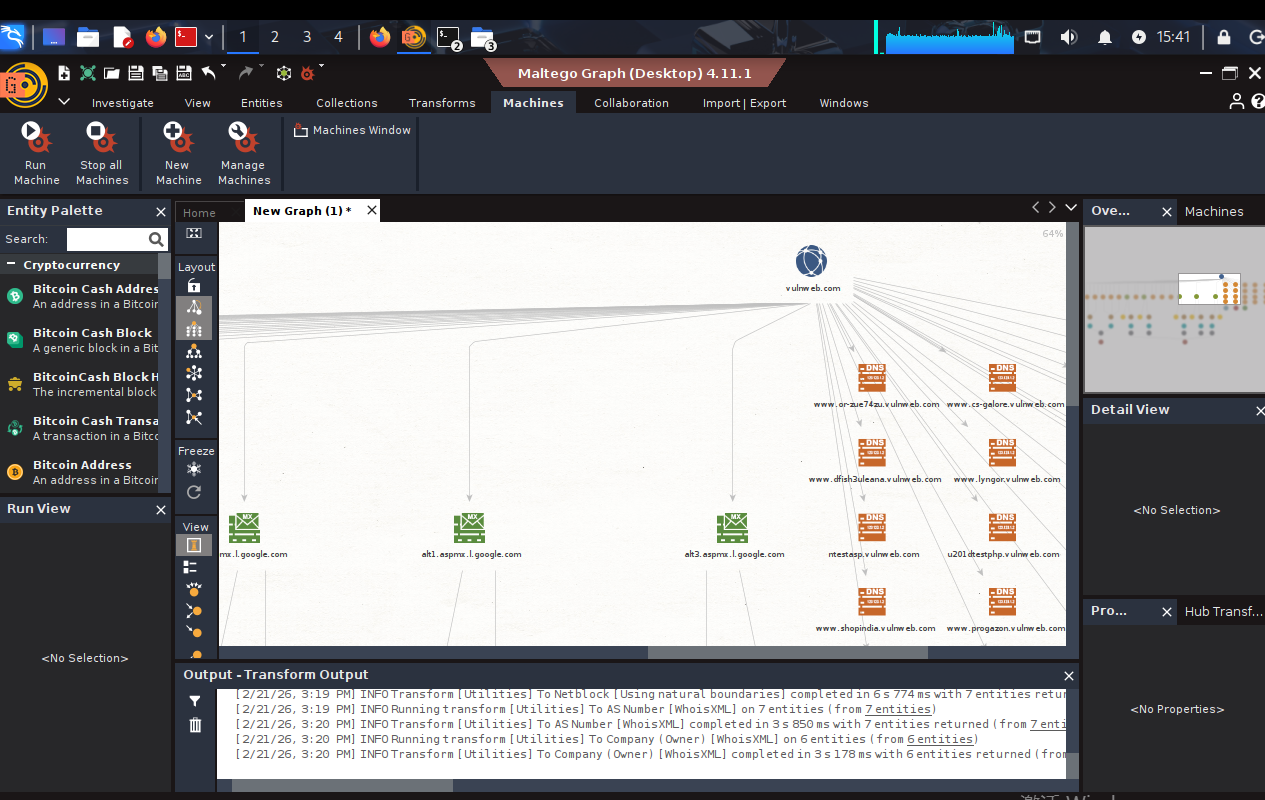Expand the ribbon collapse chevron below logo
Image resolution: width=1265 pixels, height=800 pixels.
pos(64,102)
